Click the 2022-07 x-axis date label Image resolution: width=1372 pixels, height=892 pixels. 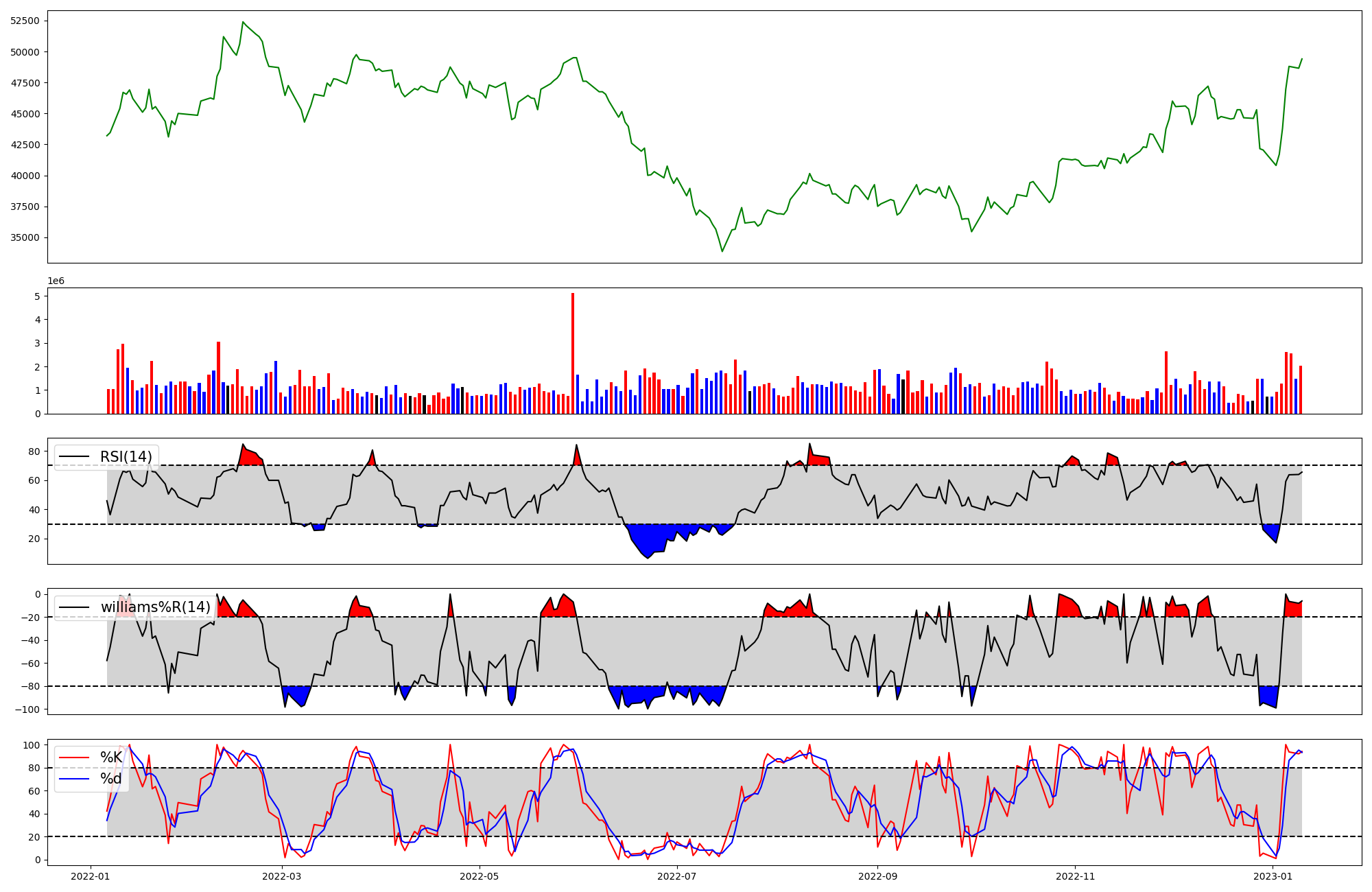coord(677,876)
